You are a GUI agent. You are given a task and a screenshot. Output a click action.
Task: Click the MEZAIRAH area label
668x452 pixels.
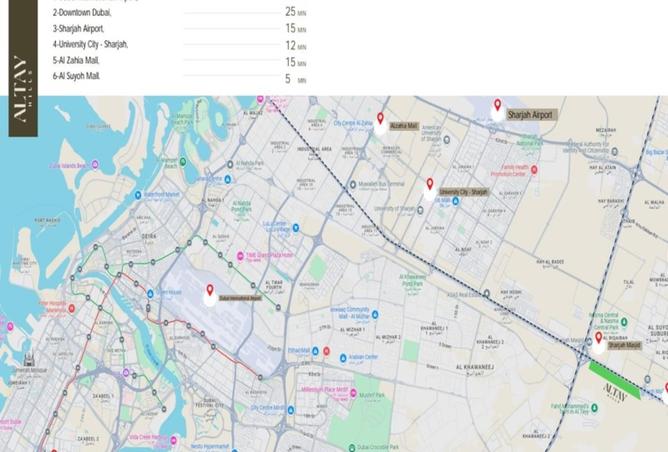tap(606, 130)
